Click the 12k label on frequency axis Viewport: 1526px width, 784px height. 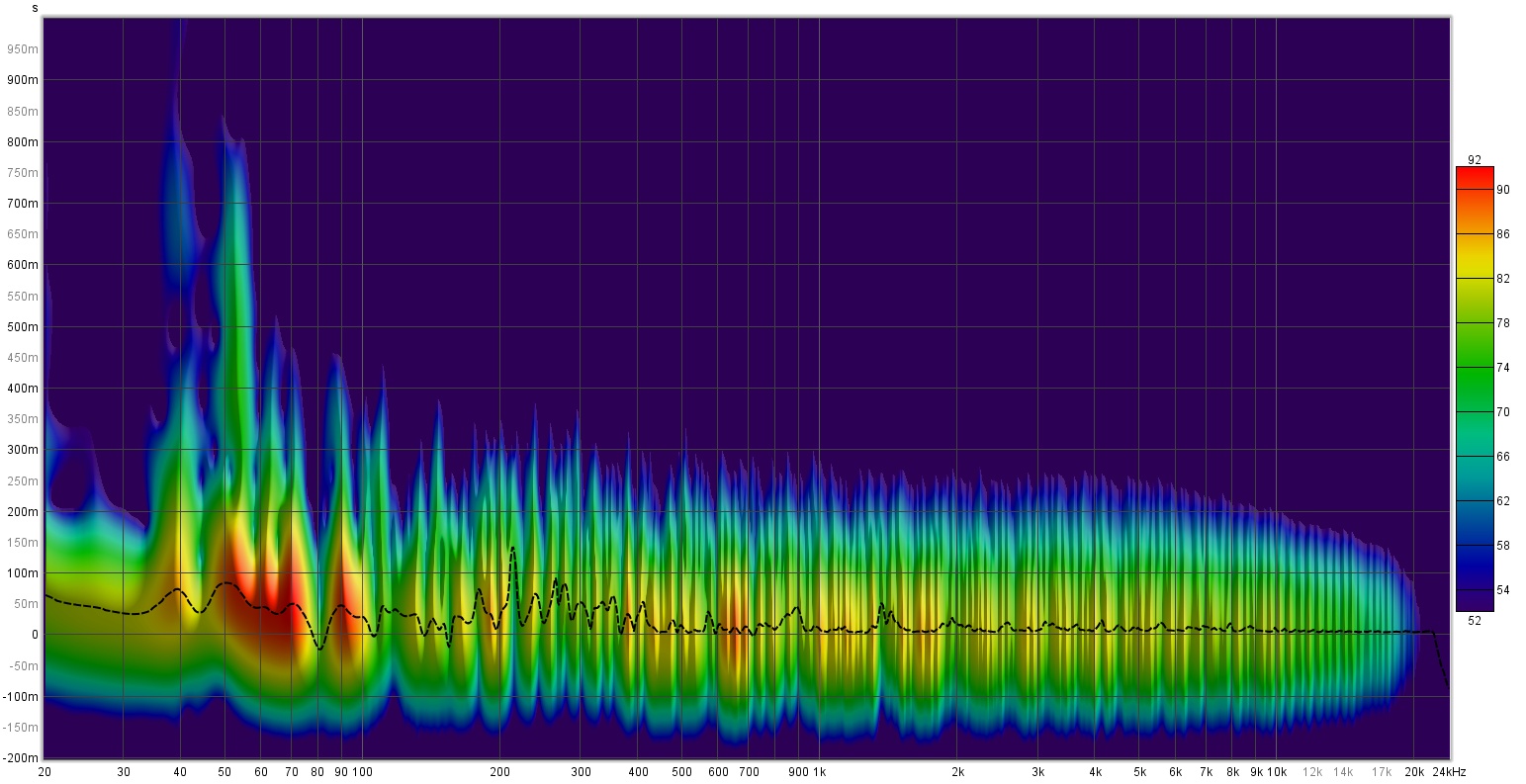tap(1312, 771)
